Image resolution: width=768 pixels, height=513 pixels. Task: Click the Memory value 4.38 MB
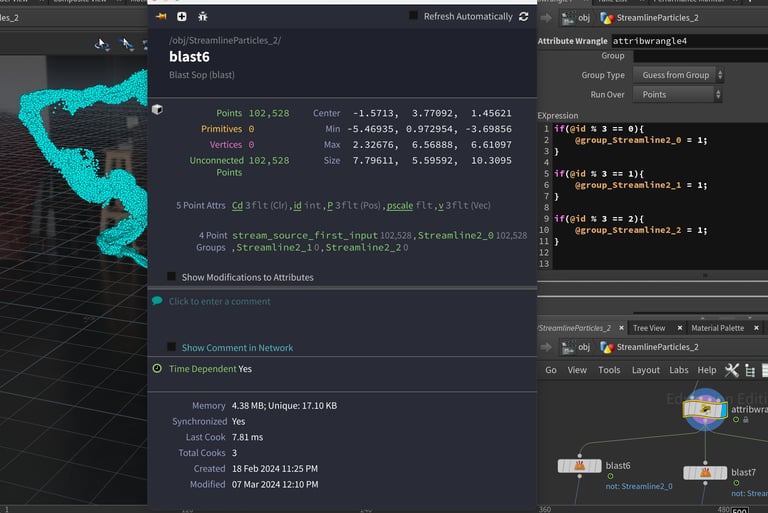248,406
